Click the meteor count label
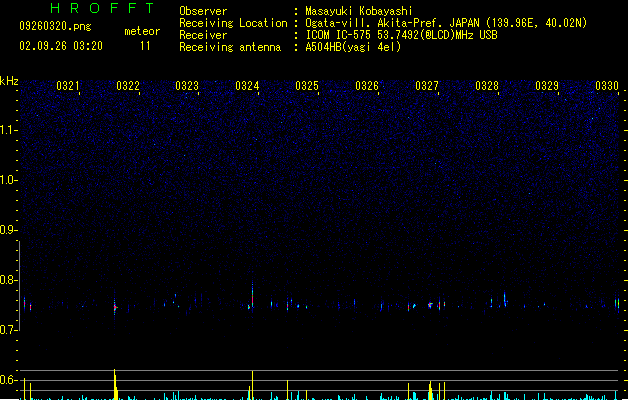 [142, 31]
